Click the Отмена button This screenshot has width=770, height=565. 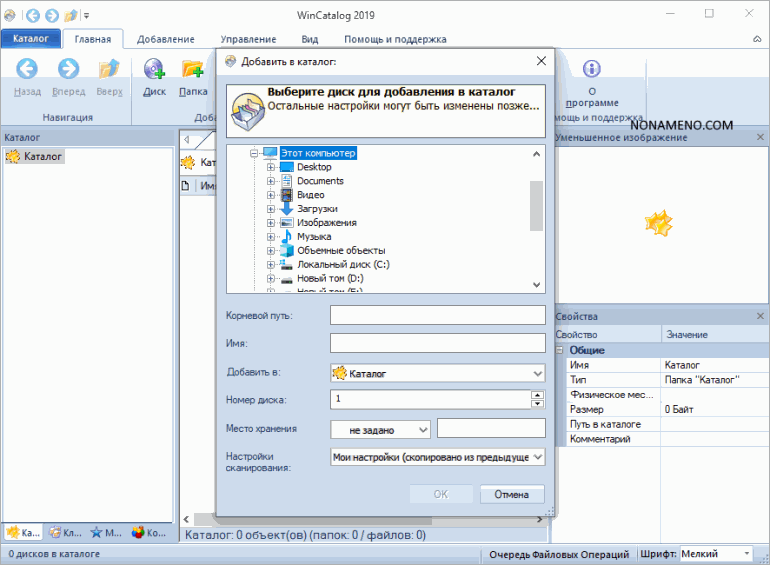[x=512, y=494]
